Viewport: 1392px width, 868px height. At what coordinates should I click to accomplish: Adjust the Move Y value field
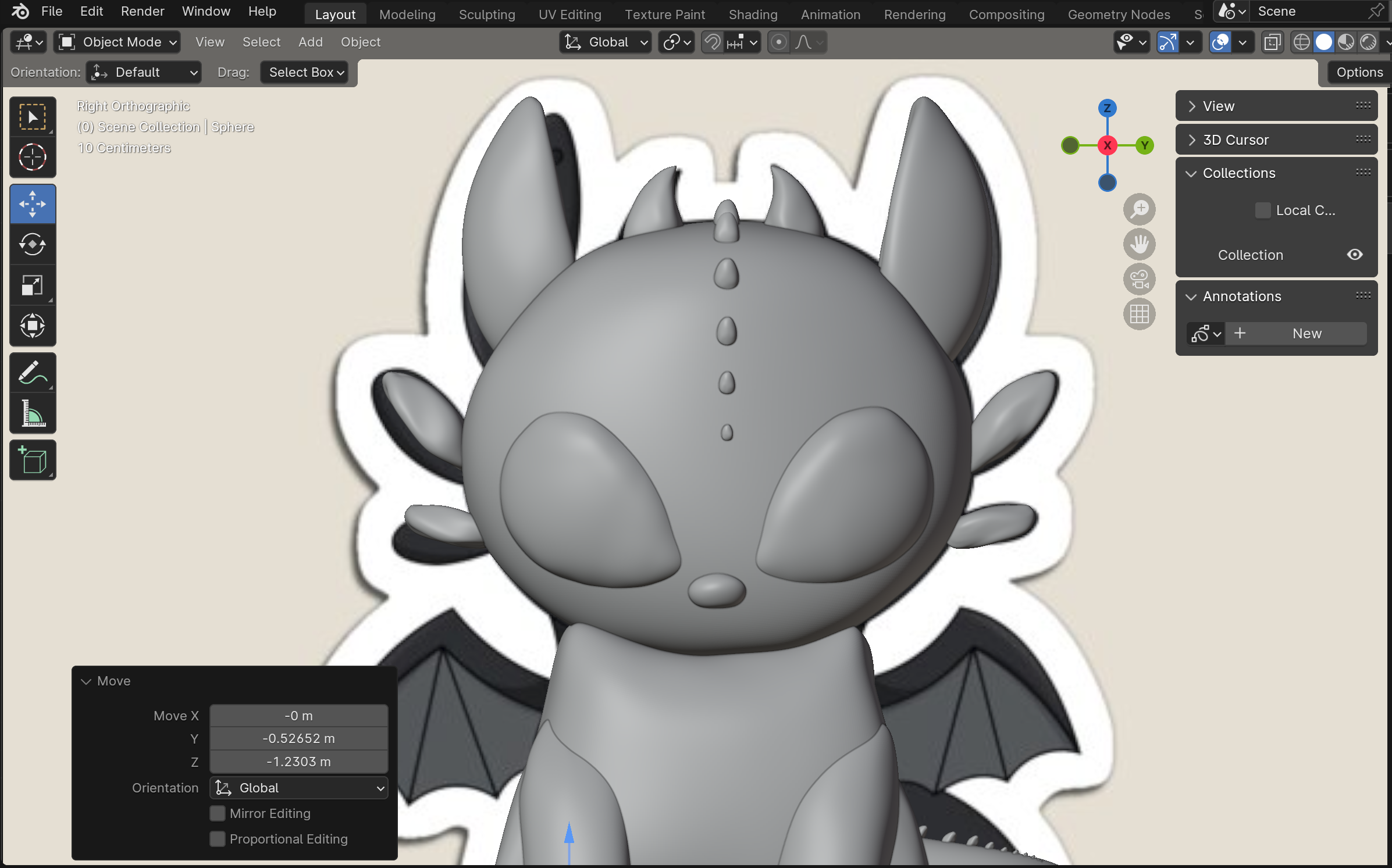[x=299, y=738]
